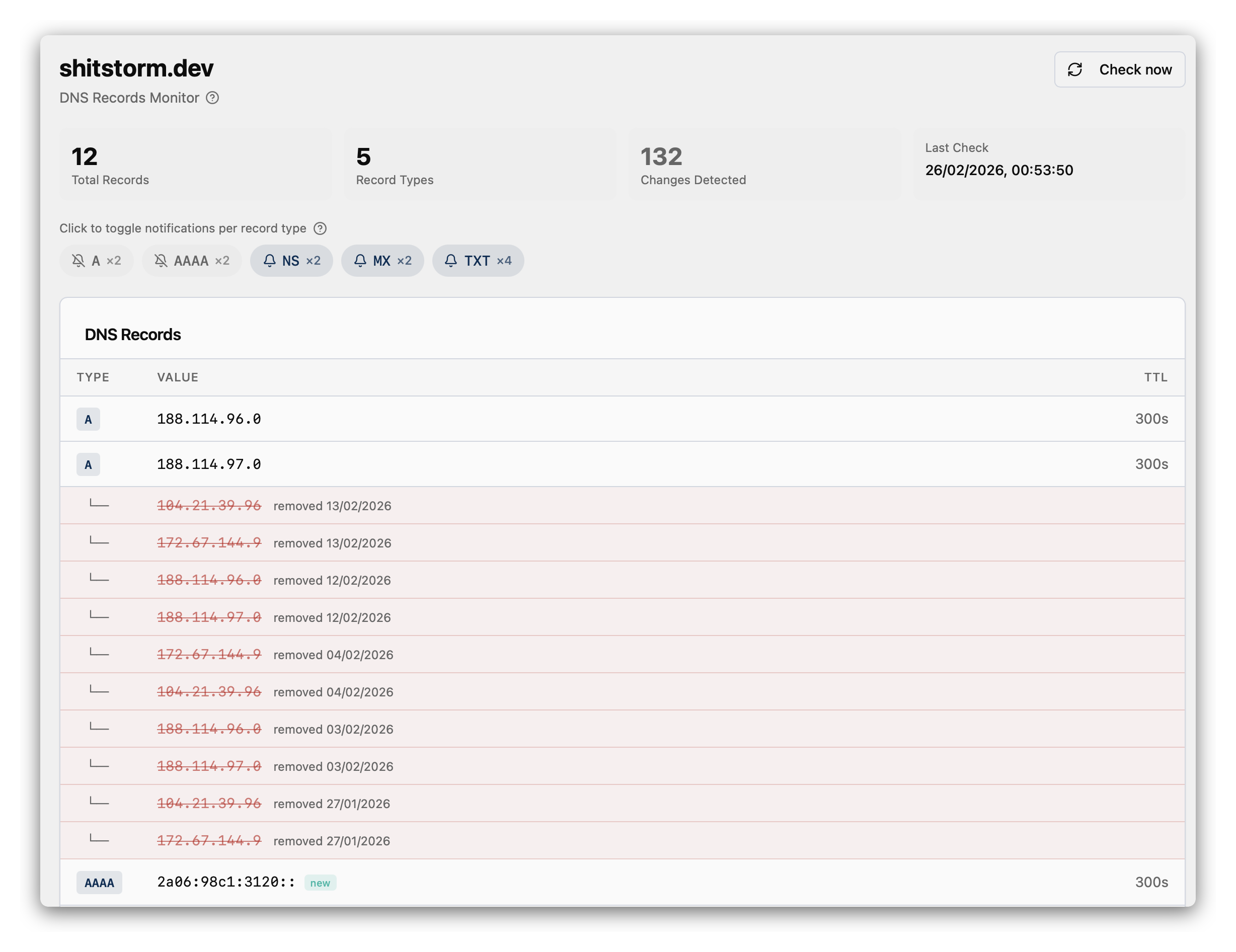The height and width of the screenshot is (952, 1236).
Task: Click tree branch icon beside first removed record
Action: pyautogui.click(x=99, y=503)
